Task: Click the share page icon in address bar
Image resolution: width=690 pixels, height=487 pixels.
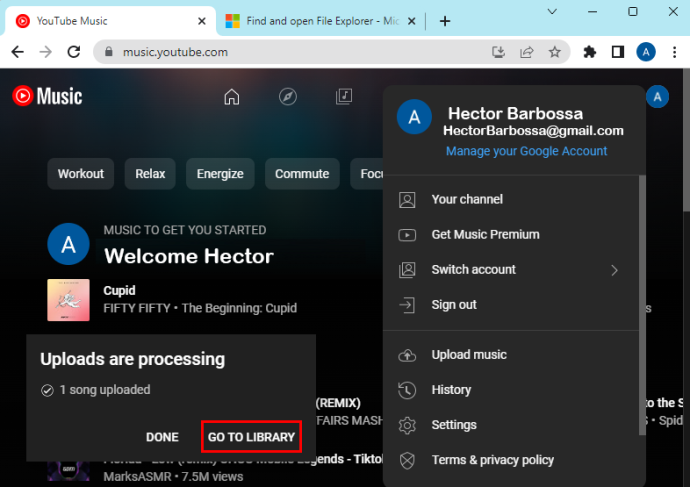Action: [x=526, y=52]
